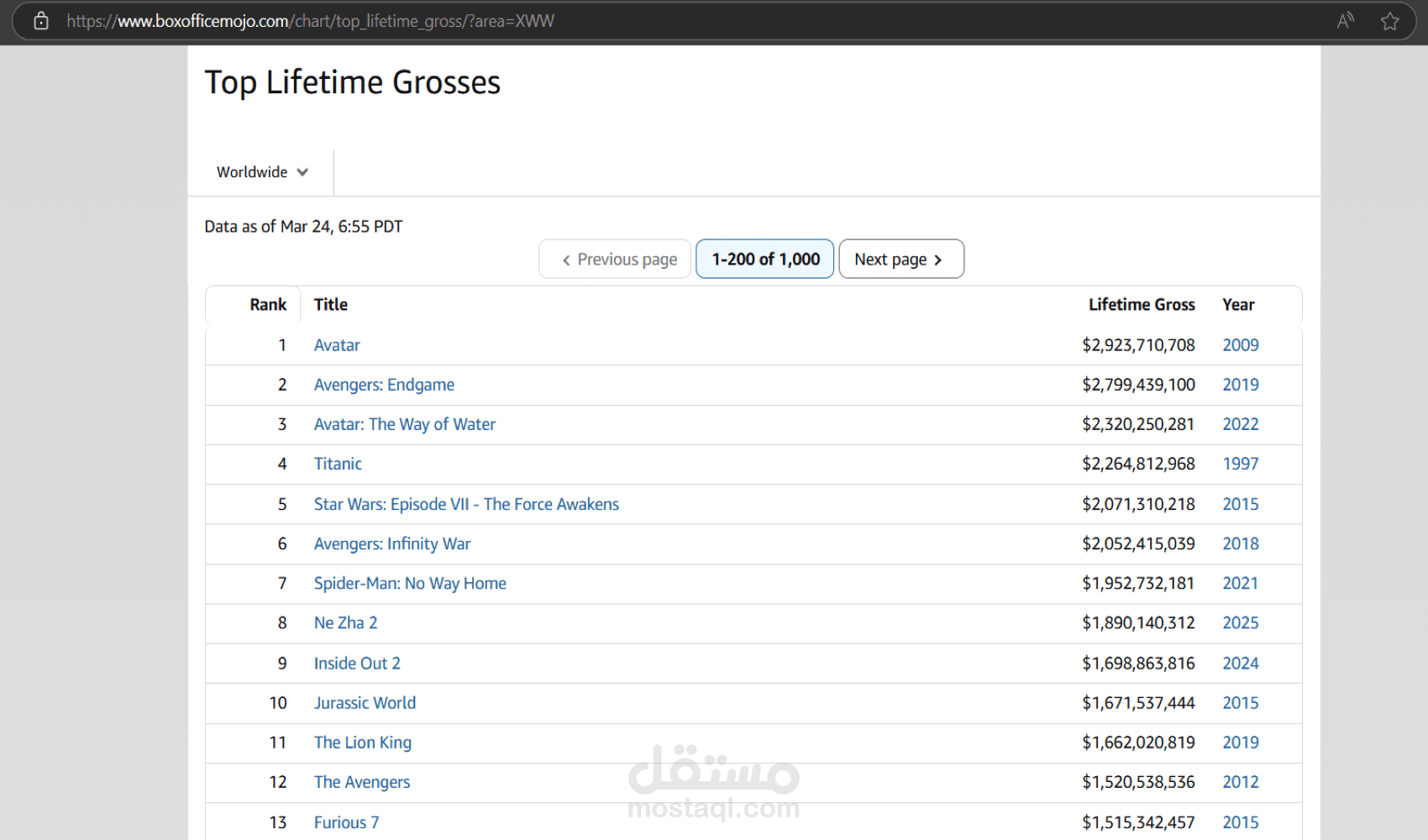
Task: Open Avengers: Infinity War link
Action: pos(392,543)
